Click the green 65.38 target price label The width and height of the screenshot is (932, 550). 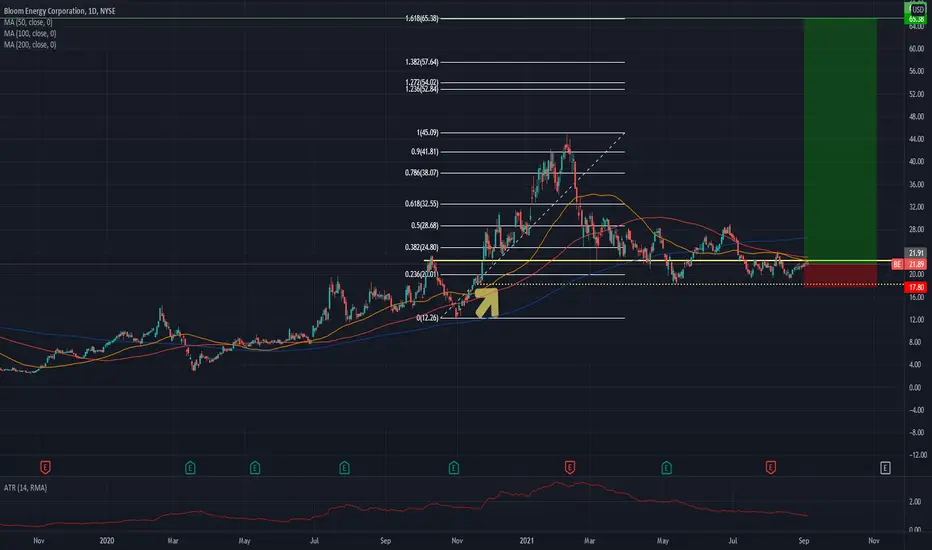pyautogui.click(x=915, y=19)
